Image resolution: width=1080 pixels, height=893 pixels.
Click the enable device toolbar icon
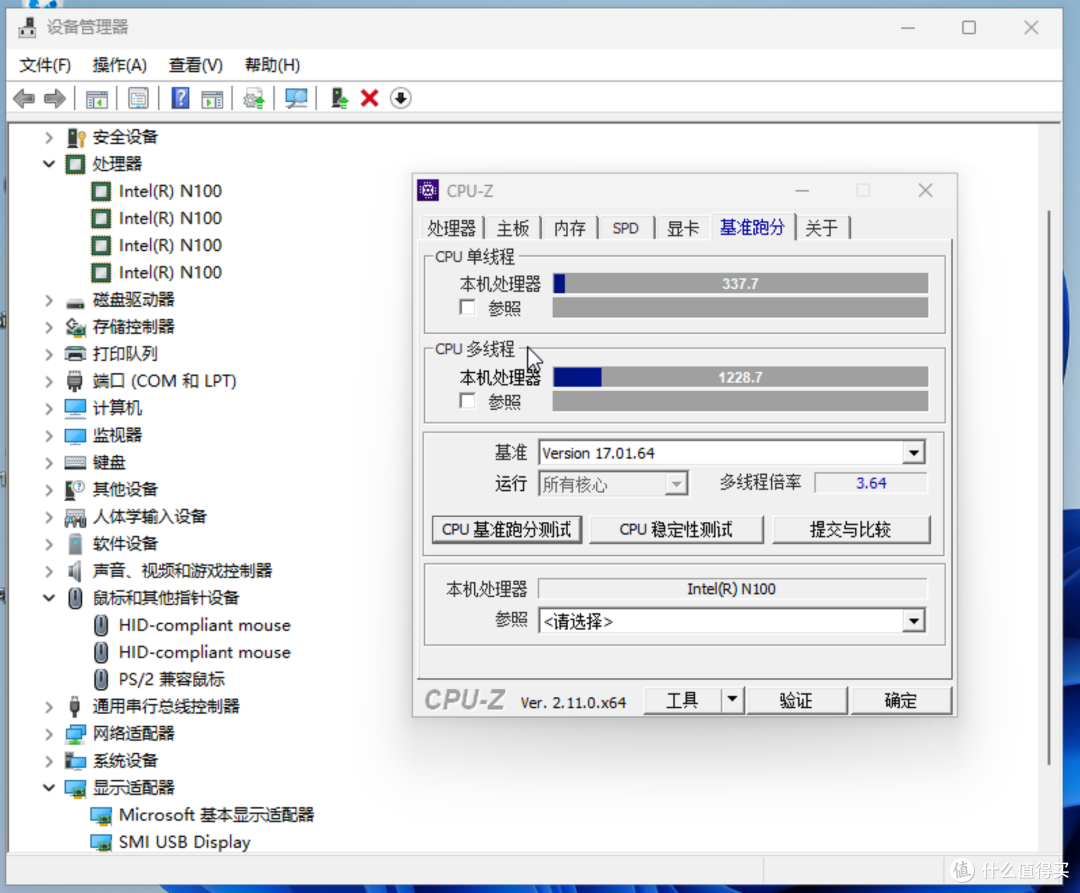point(339,98)
